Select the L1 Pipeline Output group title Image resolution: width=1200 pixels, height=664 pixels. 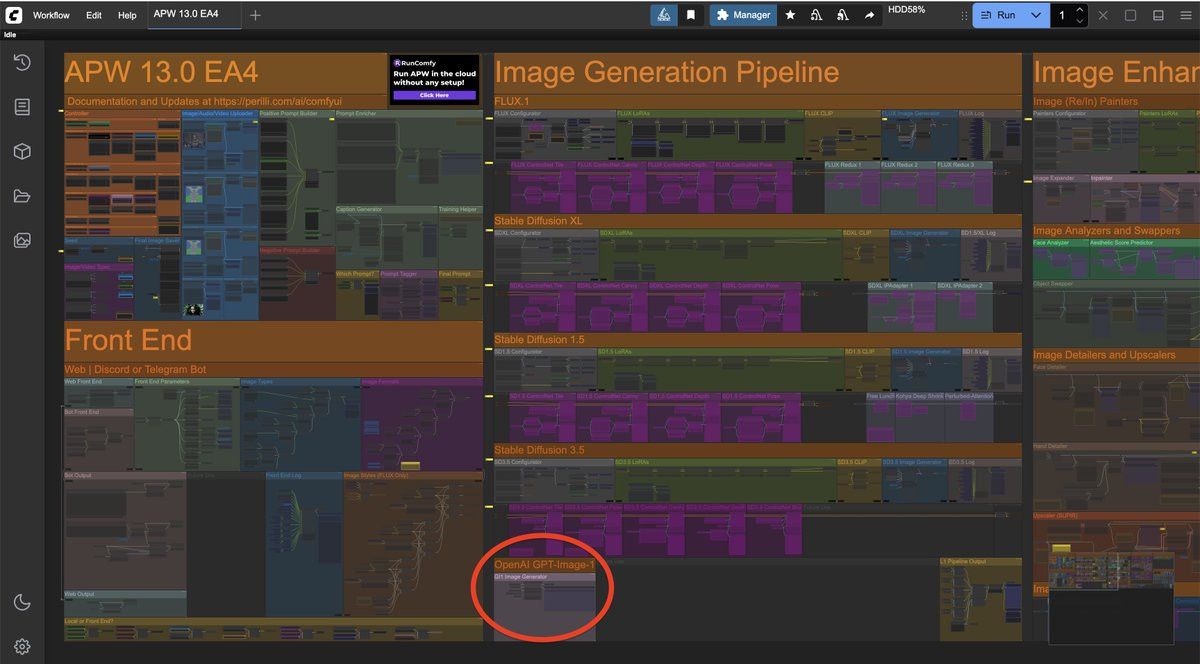(964, 562)
